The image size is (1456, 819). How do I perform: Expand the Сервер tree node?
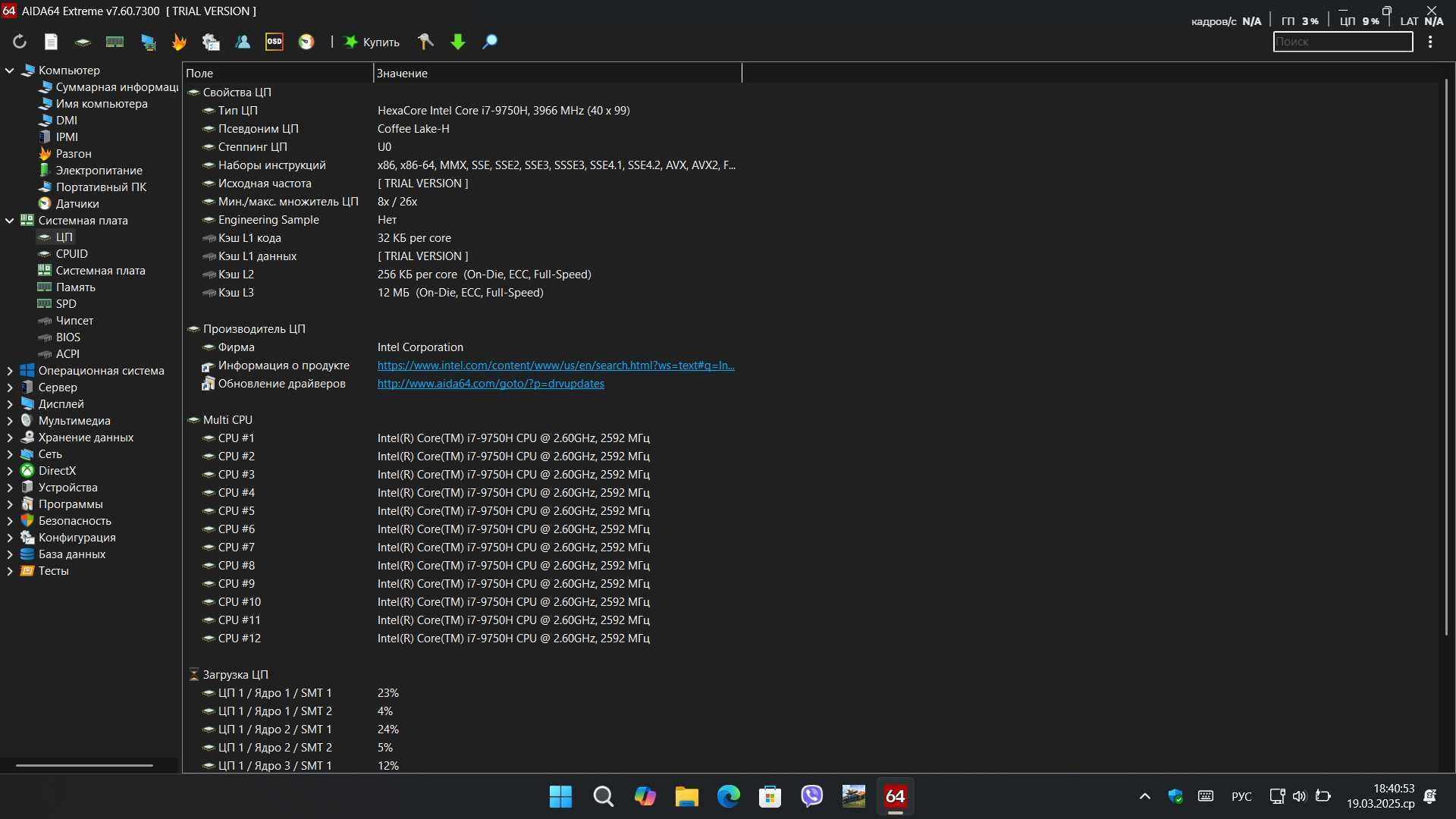tap(10, 387)
